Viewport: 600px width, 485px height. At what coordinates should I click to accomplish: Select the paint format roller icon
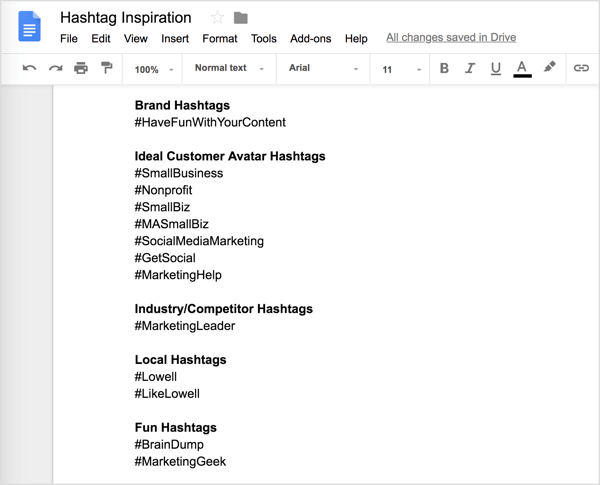point(107,69)
